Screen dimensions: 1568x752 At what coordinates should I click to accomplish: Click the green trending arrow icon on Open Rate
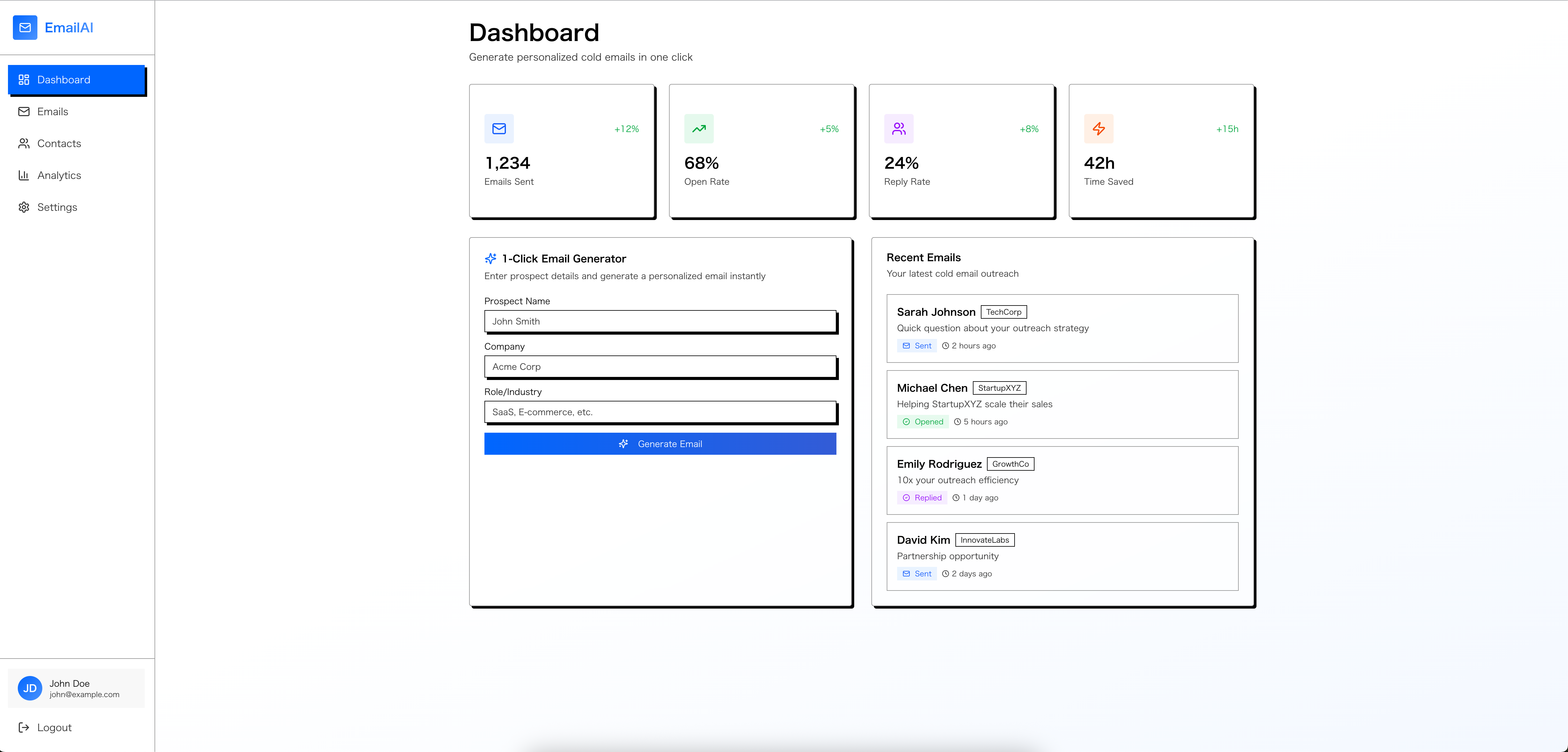point(698,128)
